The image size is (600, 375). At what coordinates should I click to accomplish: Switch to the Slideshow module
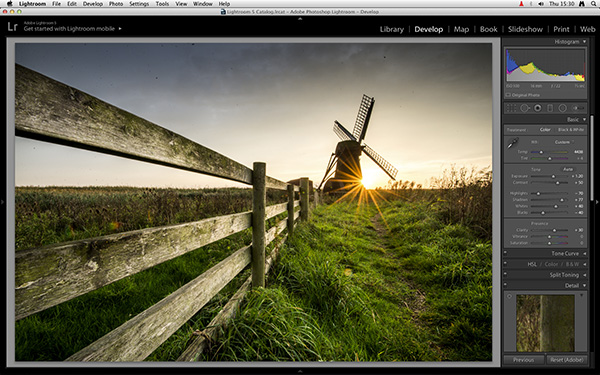point(525,29)
